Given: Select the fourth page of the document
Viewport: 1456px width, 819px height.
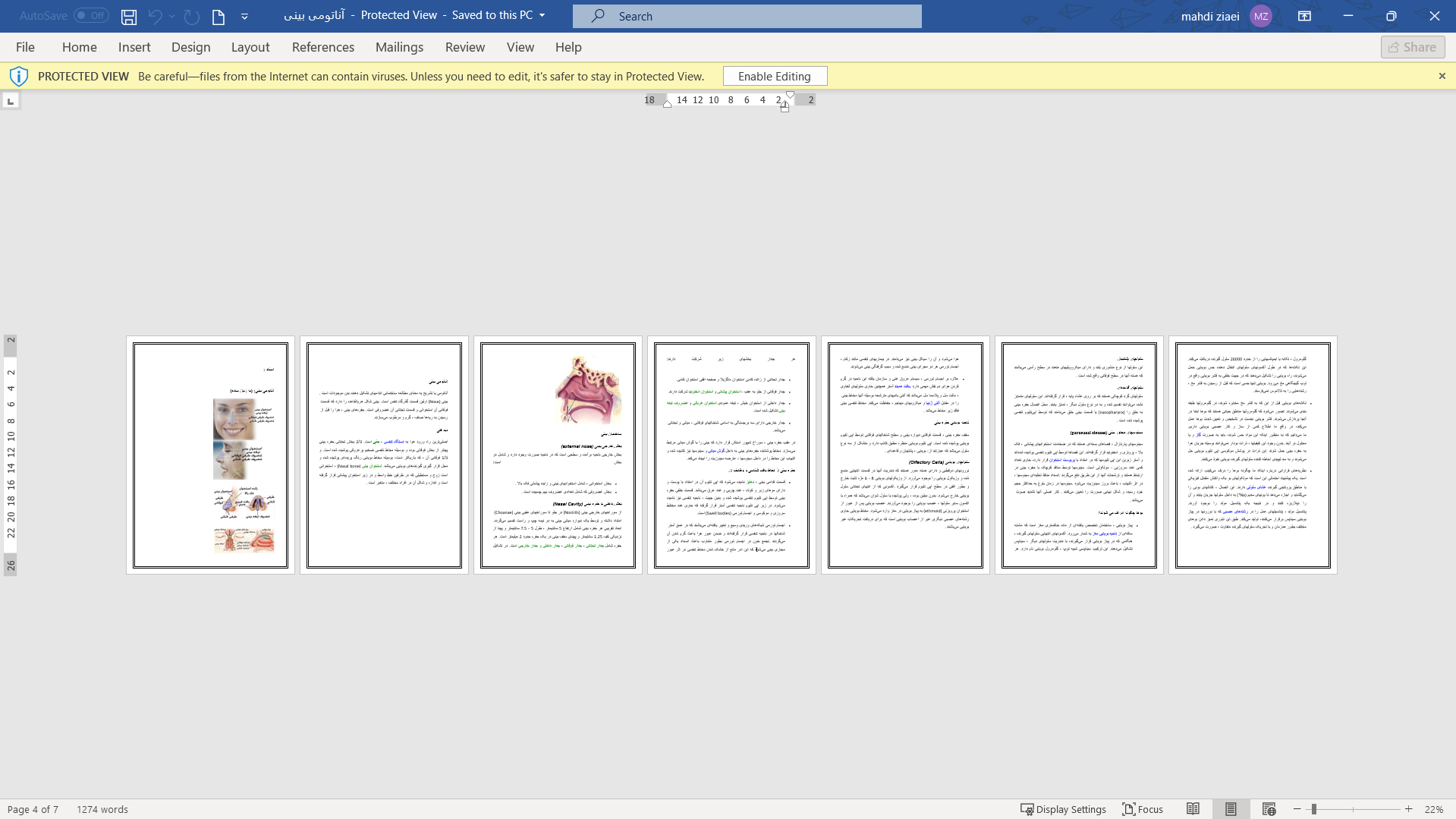Looking at the screenshot, I should (731, 455).
